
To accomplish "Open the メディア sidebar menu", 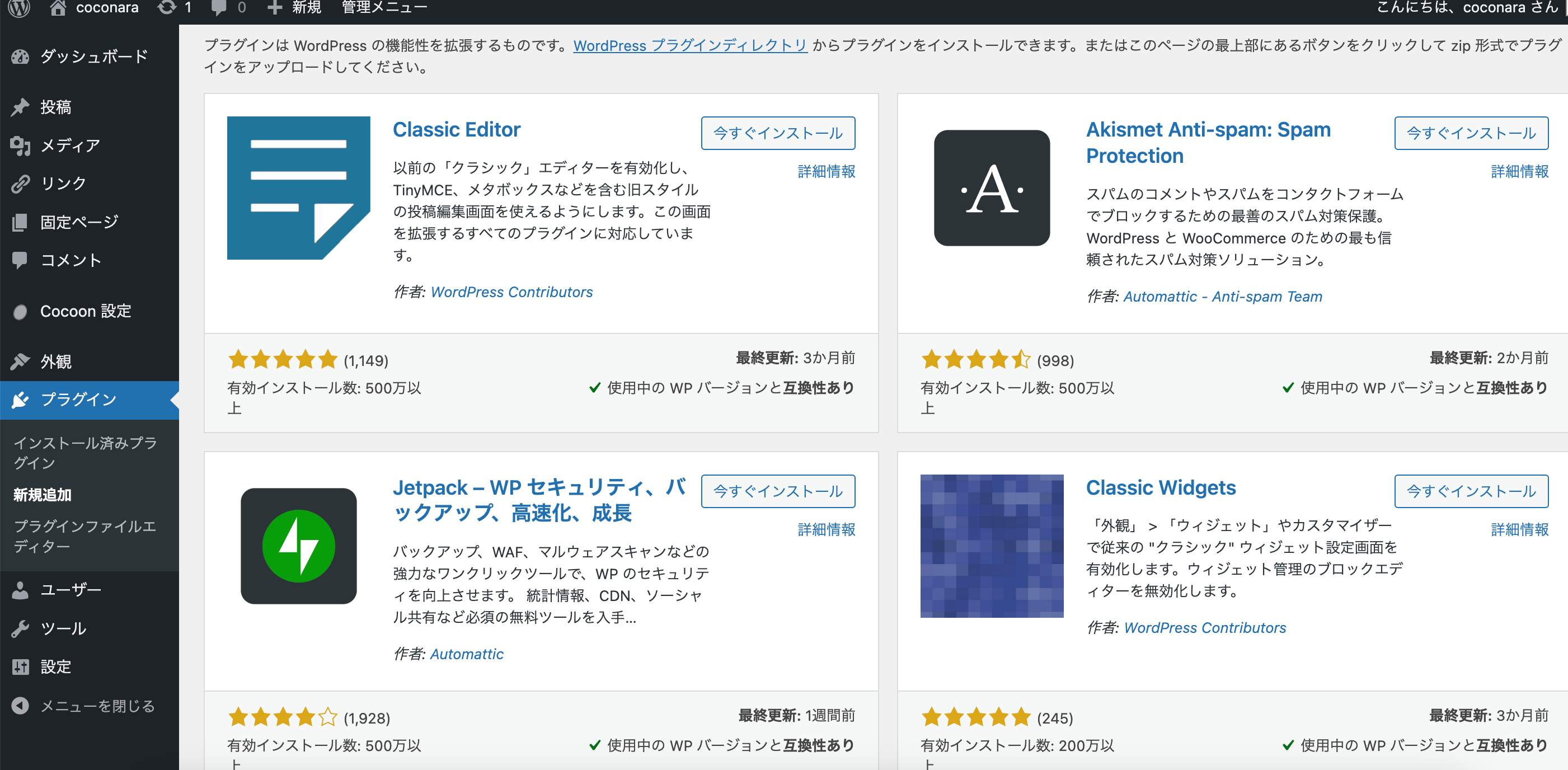I will [x=69, y=145].
